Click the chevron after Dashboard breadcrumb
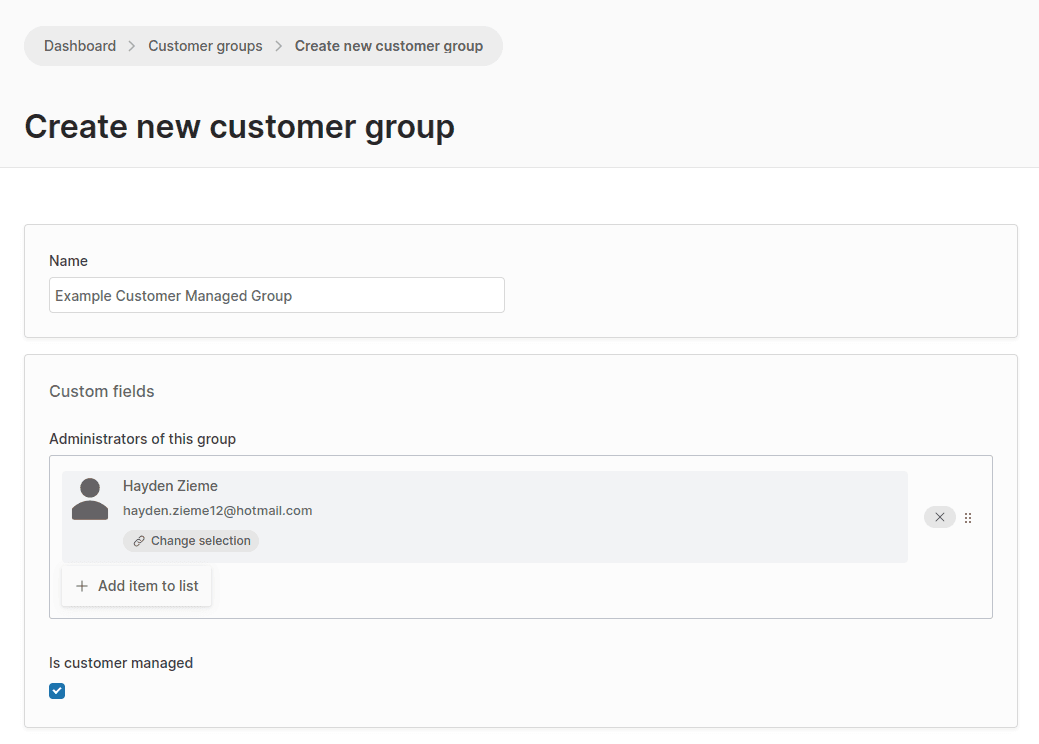Viewport: 1039px width, 744px height. click(132, 46)
